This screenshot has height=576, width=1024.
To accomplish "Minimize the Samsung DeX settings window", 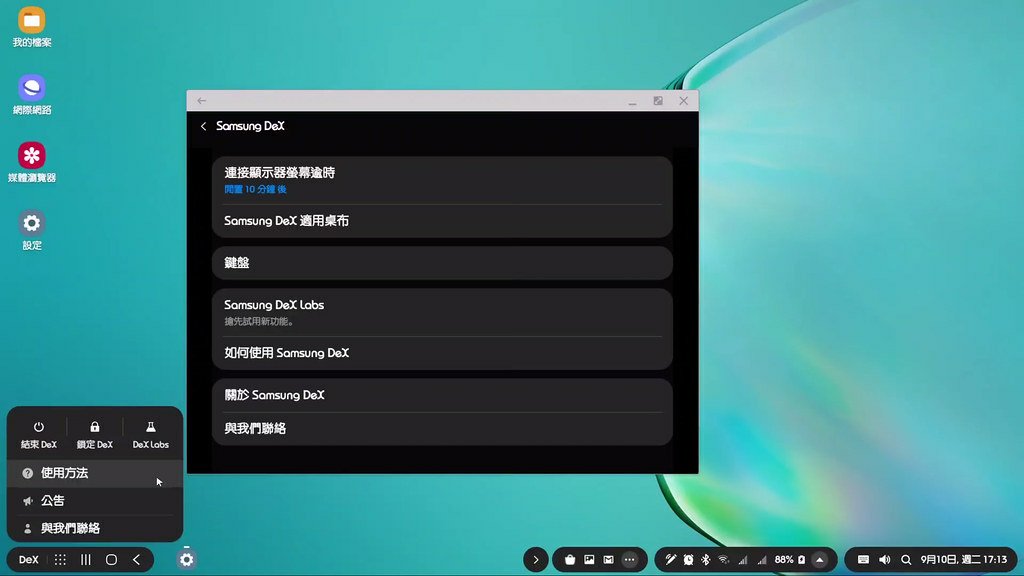I will (632, 101).
